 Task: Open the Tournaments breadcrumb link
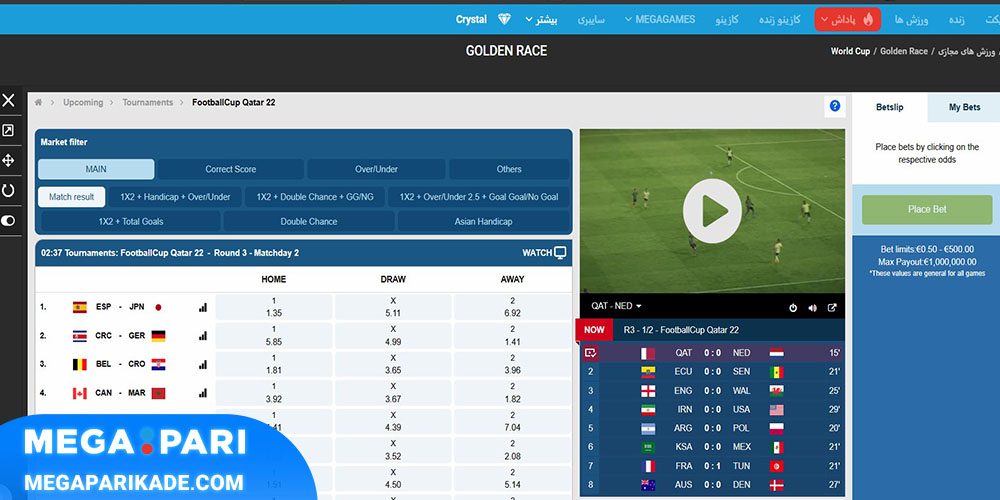pyautogui.click(x=148, y=102)
